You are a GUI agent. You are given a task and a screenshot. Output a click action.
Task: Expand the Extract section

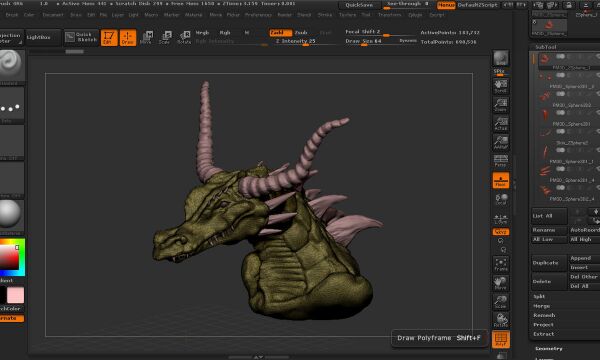[544, 334]
